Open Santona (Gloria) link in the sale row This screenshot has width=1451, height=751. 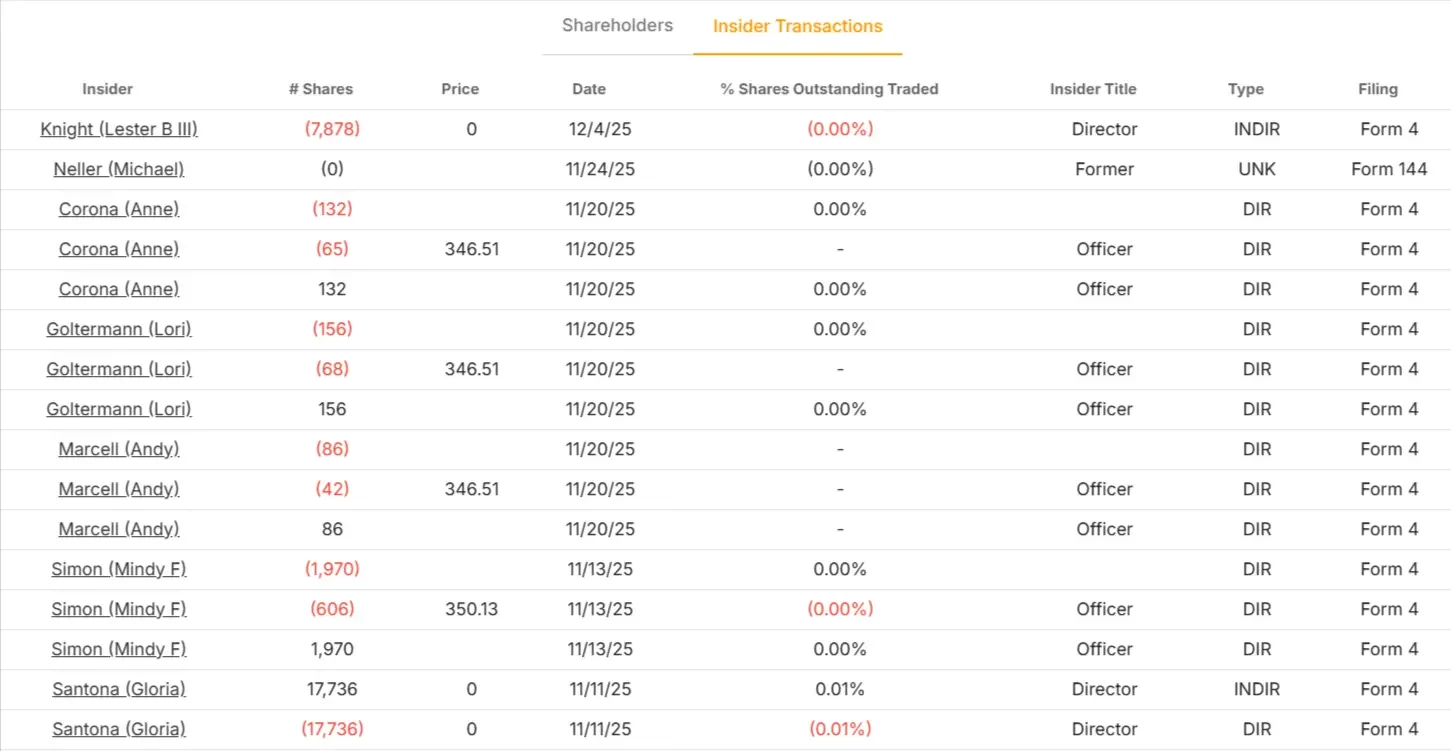(118, 729)
